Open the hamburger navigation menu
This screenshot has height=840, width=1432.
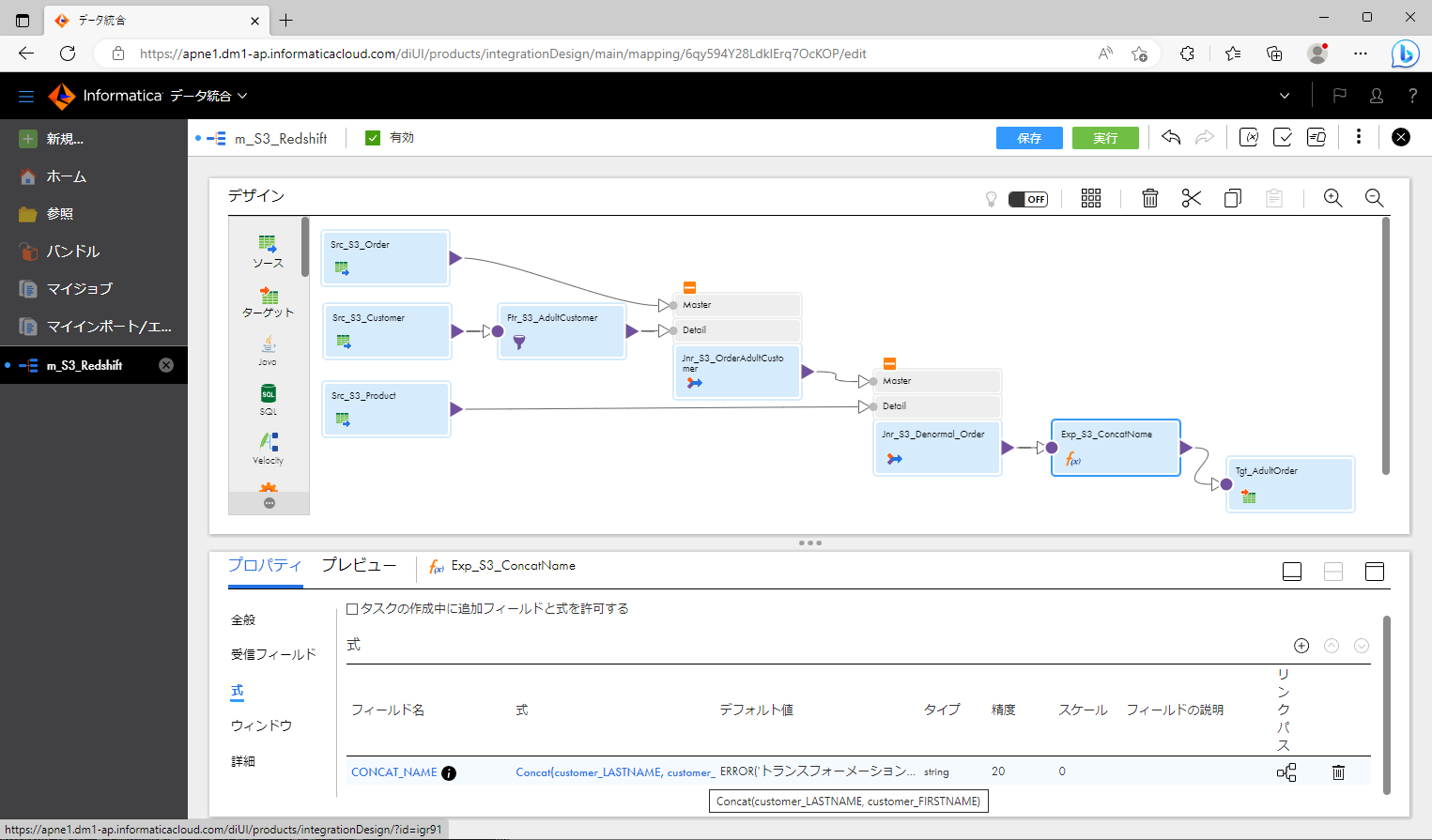[25, 95]
